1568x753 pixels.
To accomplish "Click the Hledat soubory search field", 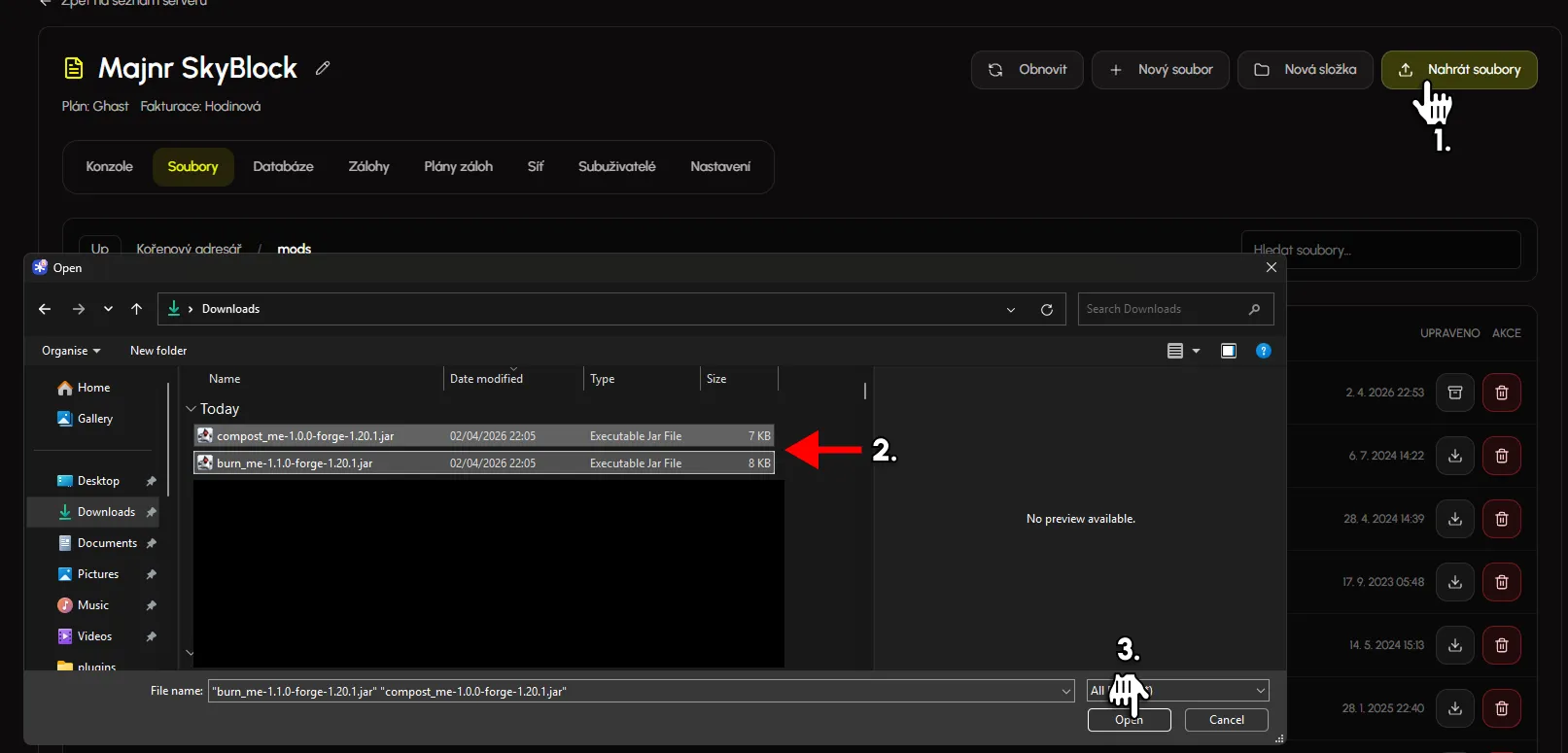I will pyautogui.click(x=1380, y=250).
